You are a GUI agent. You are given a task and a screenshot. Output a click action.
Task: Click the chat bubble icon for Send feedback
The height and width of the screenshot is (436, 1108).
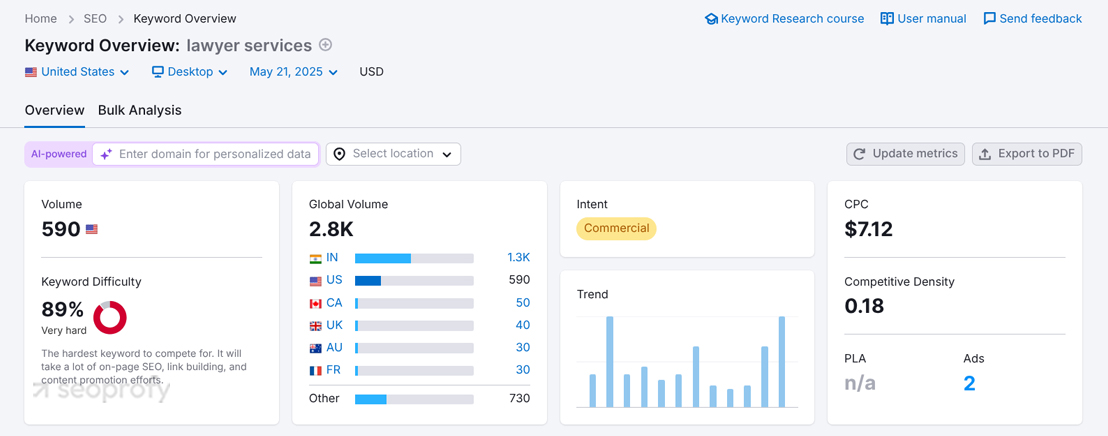(990, 18)
